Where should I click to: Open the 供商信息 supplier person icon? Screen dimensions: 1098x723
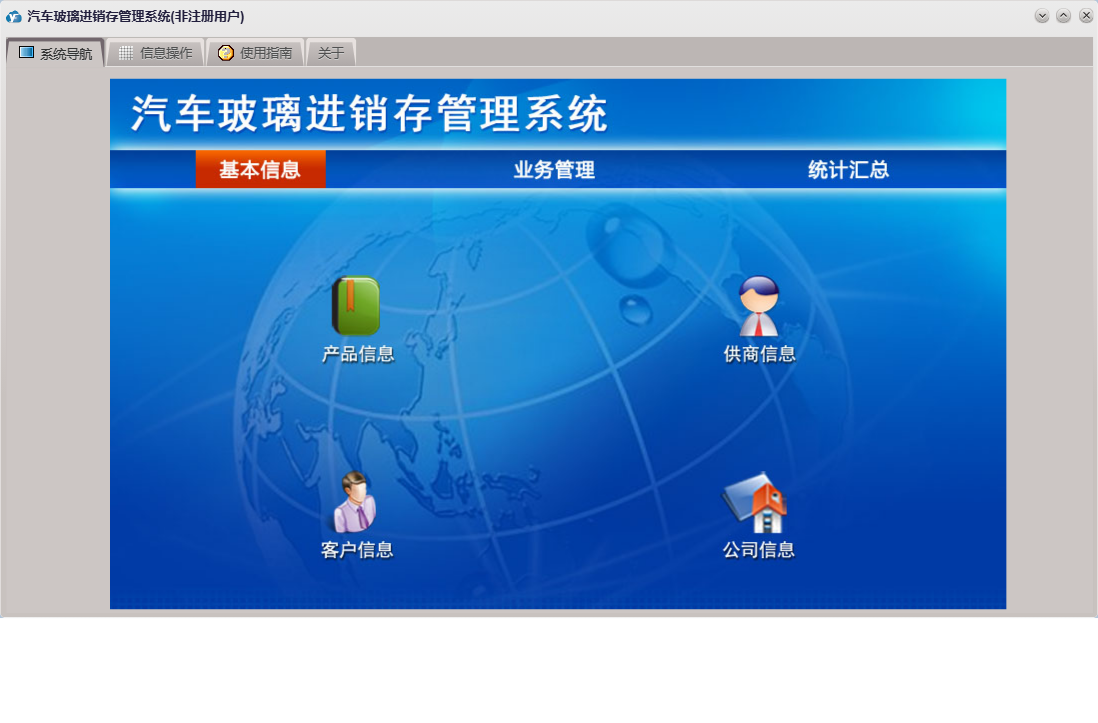[x=759, y=306]
